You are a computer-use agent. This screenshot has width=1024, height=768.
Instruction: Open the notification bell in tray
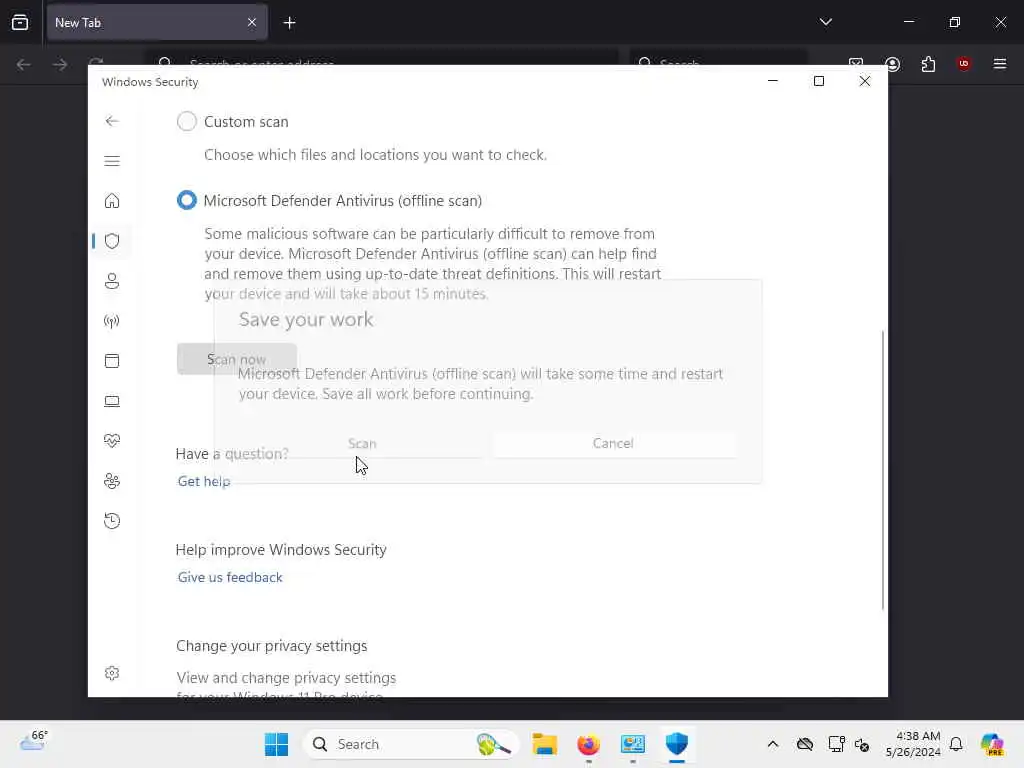956,744
